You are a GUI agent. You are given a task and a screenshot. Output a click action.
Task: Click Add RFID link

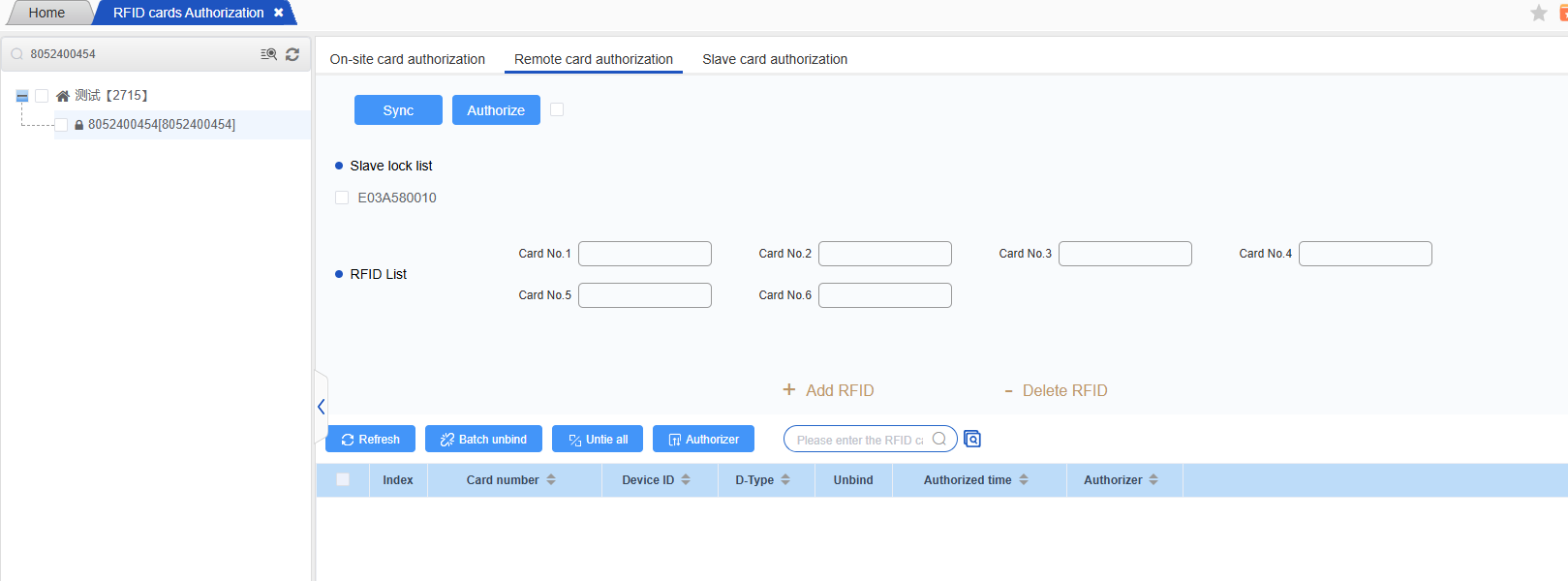[x=828, y=390]
